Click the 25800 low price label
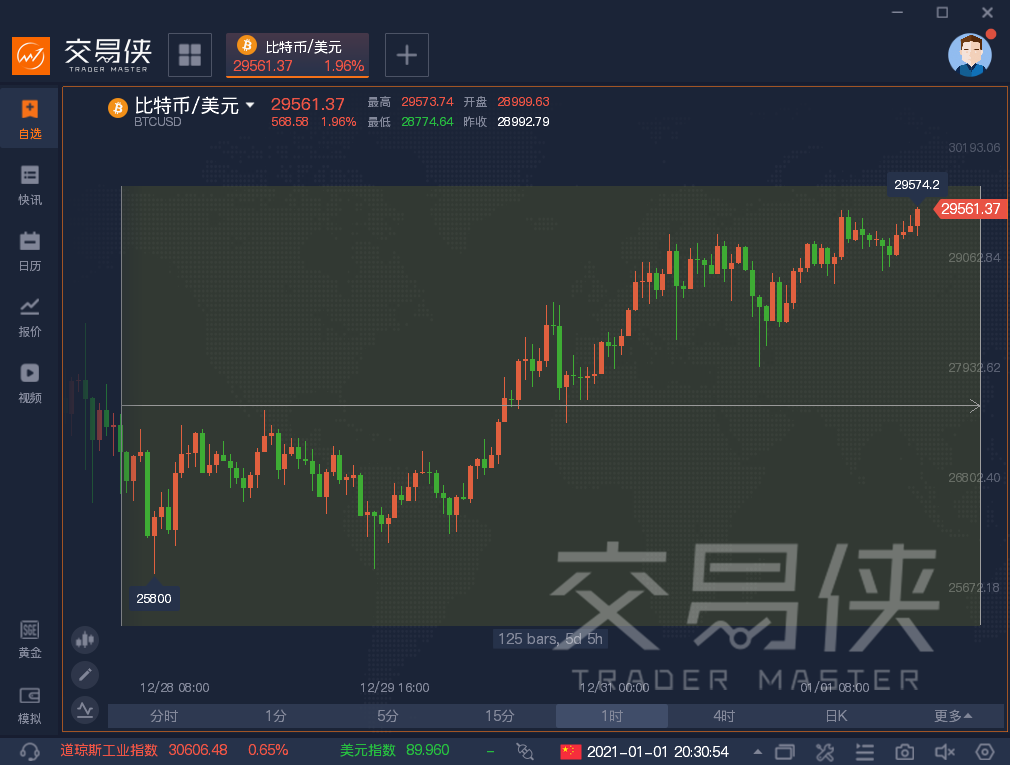The image size is (1010, 765). tap(154, 598)
